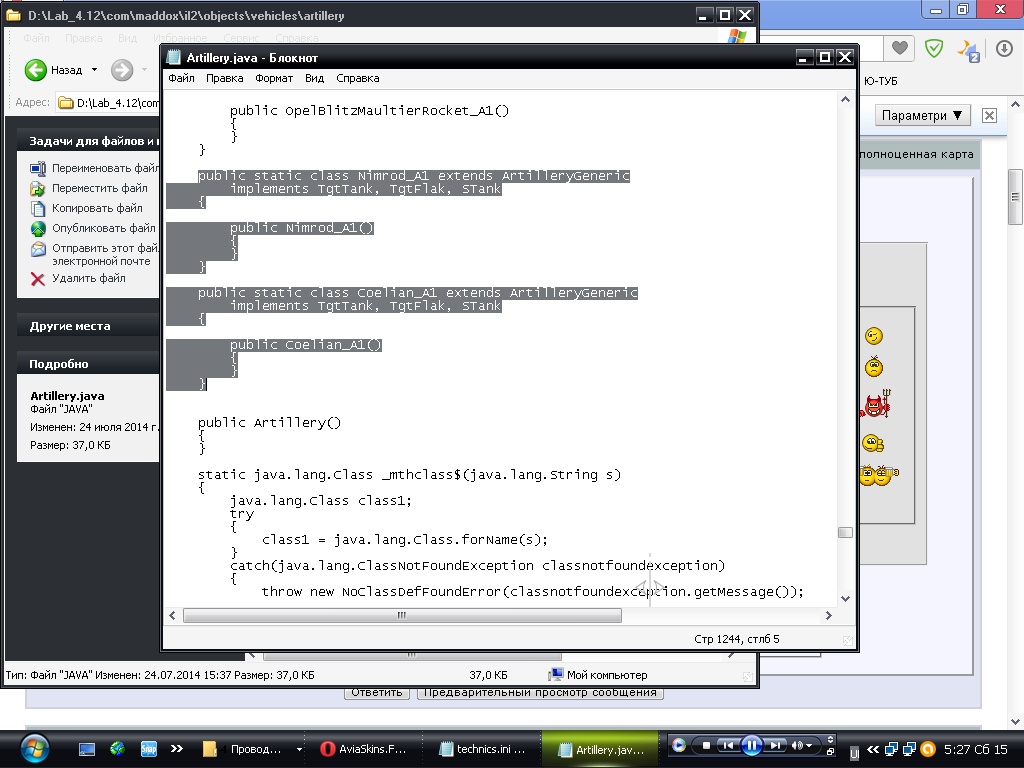Expand hidden system tray icons chevron
Image resolution: width=1024 pixels, height=768 pixels.
[873, 749]
